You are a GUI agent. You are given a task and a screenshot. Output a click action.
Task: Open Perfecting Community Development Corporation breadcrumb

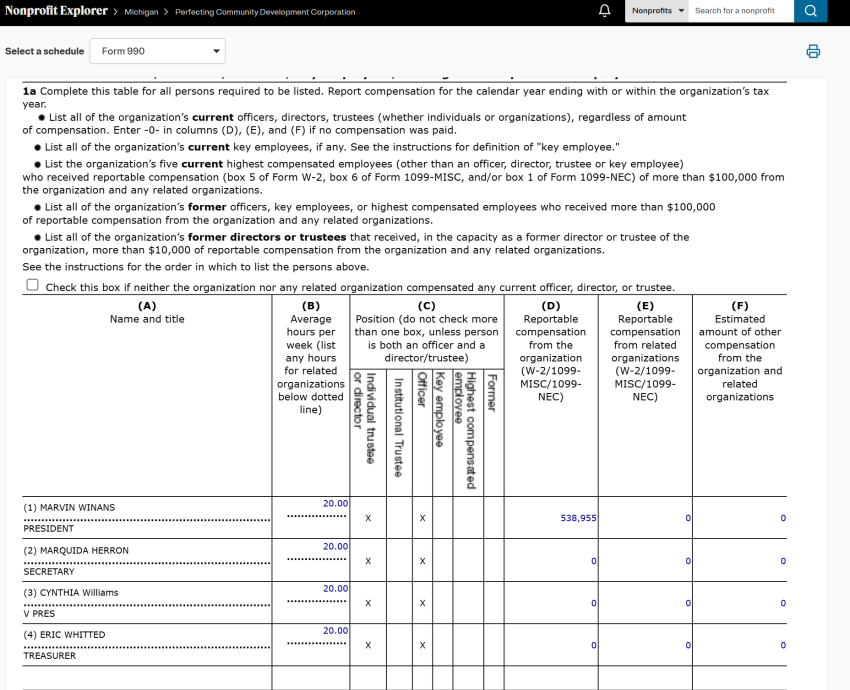(x=265, y=12)
